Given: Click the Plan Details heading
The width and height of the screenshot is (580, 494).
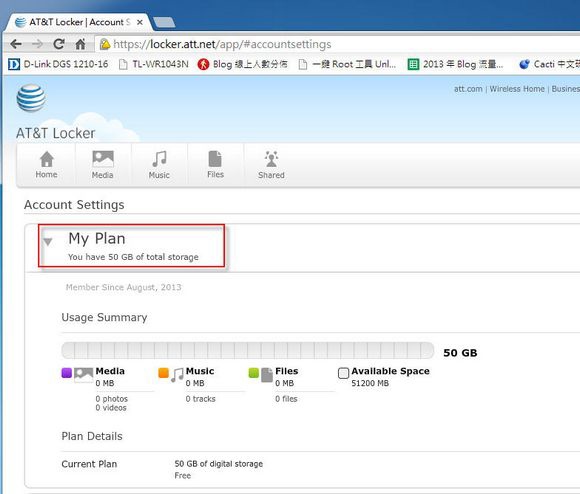Looking at the screenshot, I should click(x=92, y=436).
